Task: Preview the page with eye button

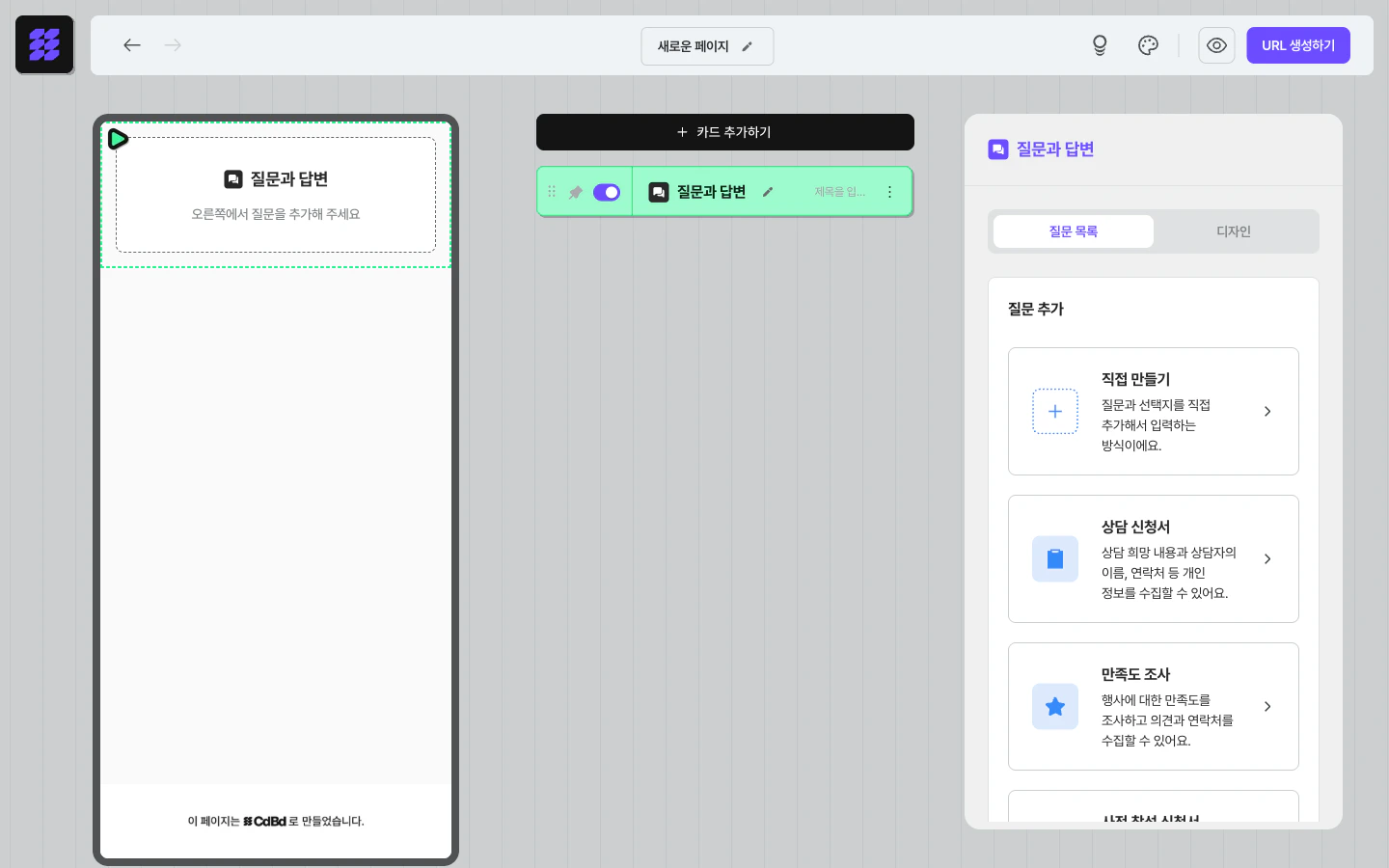Action: click(x=1216, y=45)
